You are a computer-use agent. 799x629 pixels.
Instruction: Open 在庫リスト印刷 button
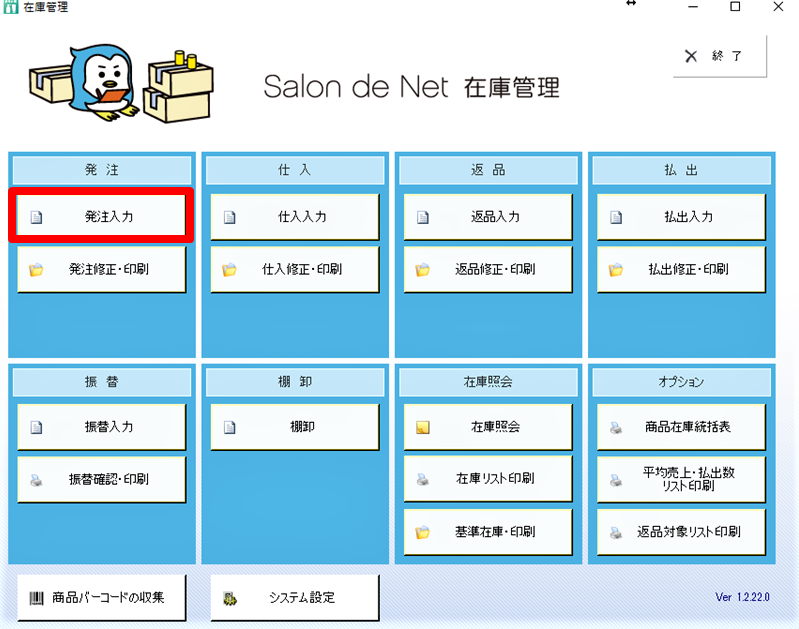(x=488, y=479)
